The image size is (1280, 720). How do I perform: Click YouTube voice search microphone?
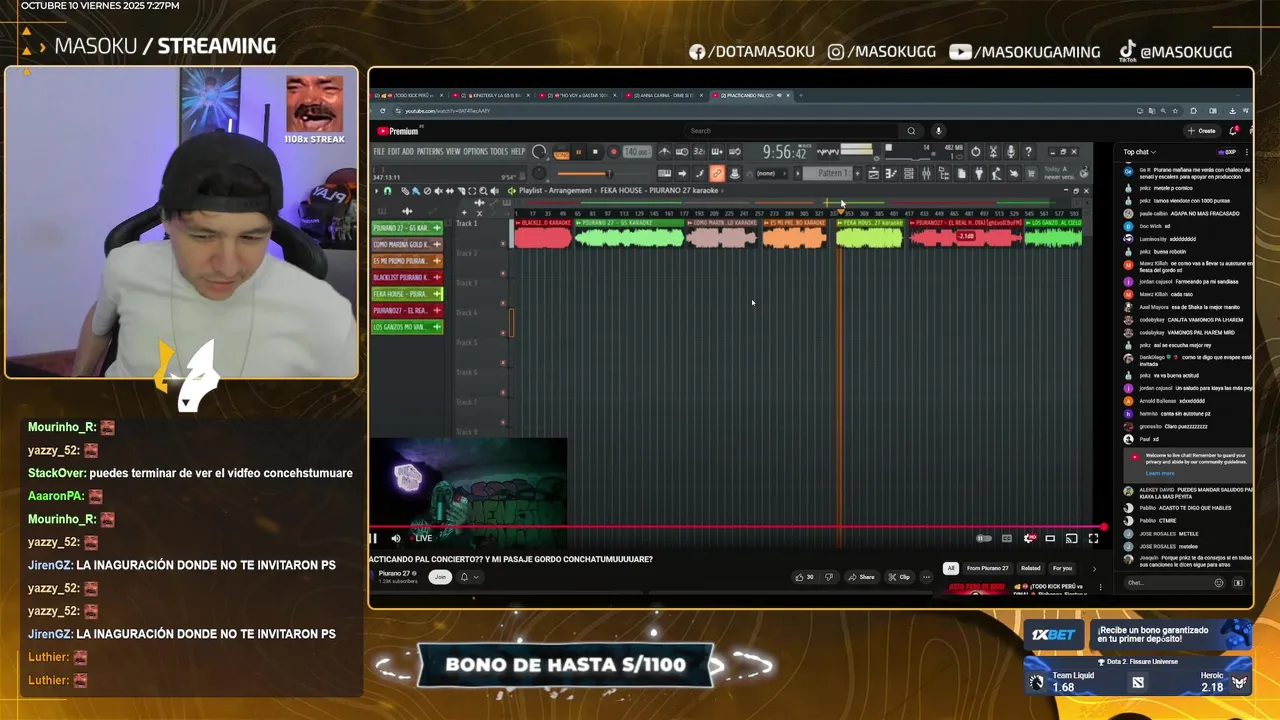coord(938,131)
